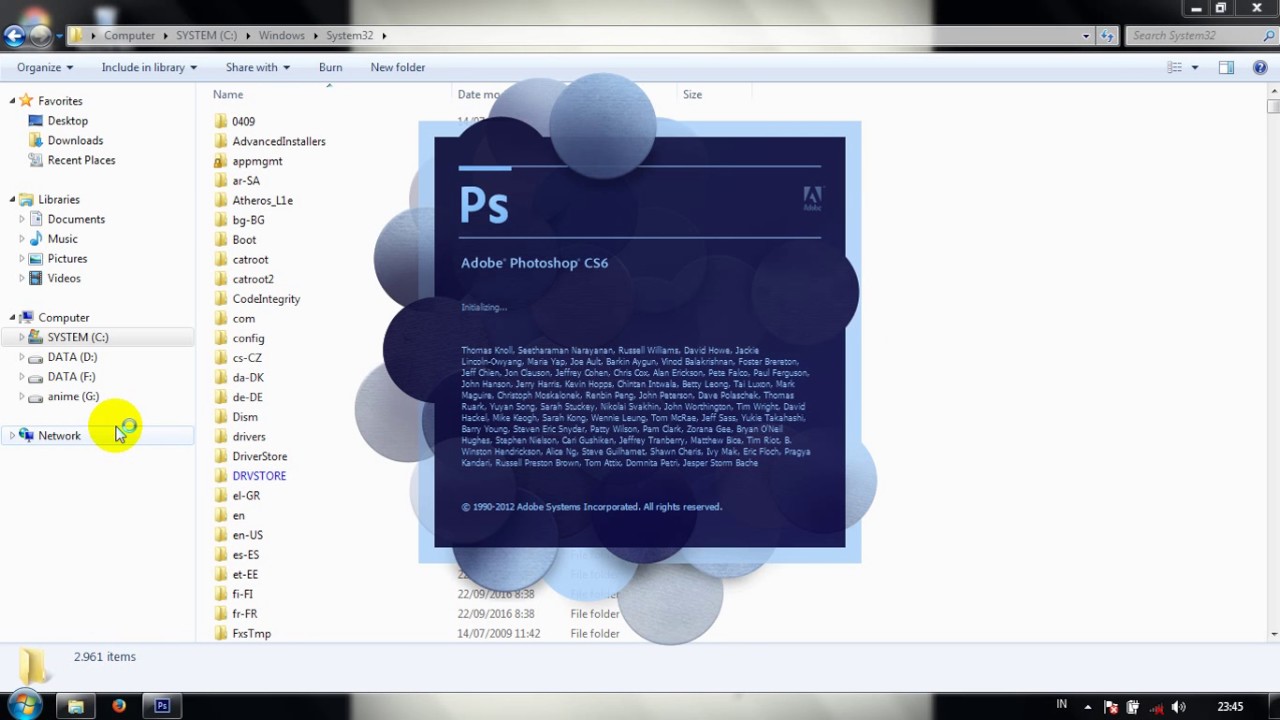Click the Music library icon

pos(36,239)
